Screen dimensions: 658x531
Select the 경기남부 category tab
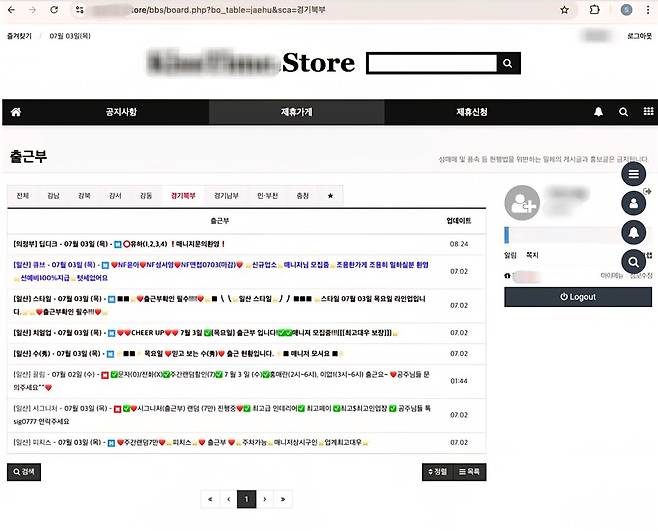point(226,196)
